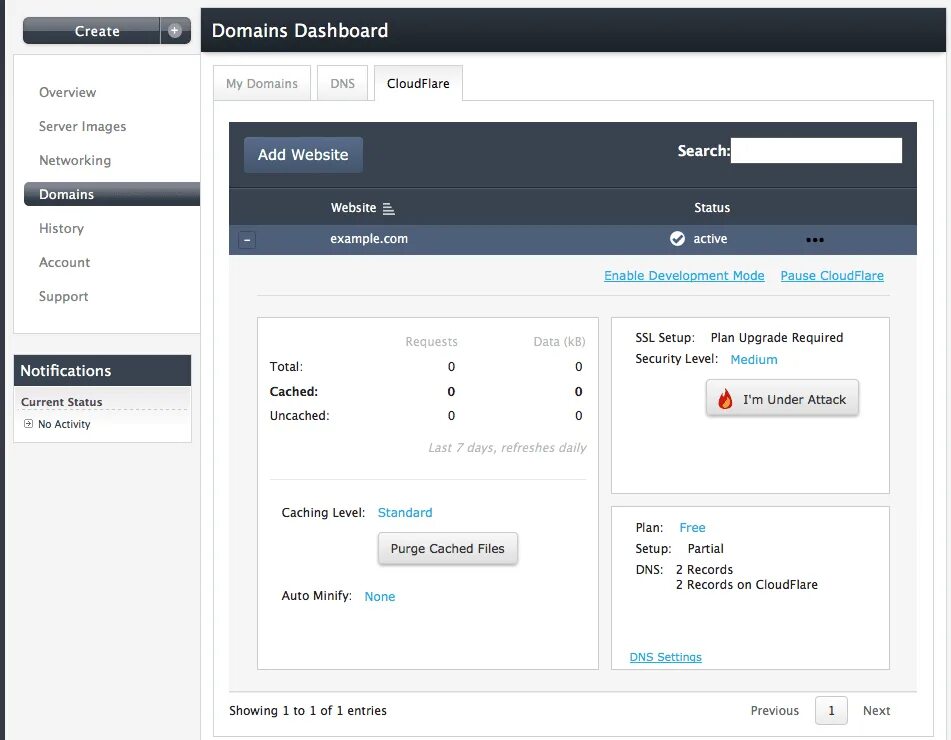This screenshot has height=740, width=951.
Task: Click the Status column header
Action: pos(711,207)
